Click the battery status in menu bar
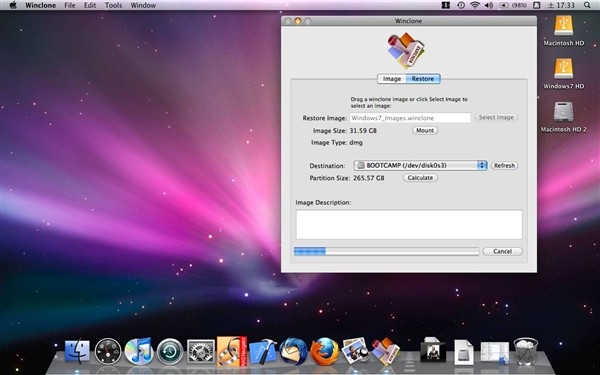This screenshot has width=600, height=375. pyautogui.click(x=513, y=5)
